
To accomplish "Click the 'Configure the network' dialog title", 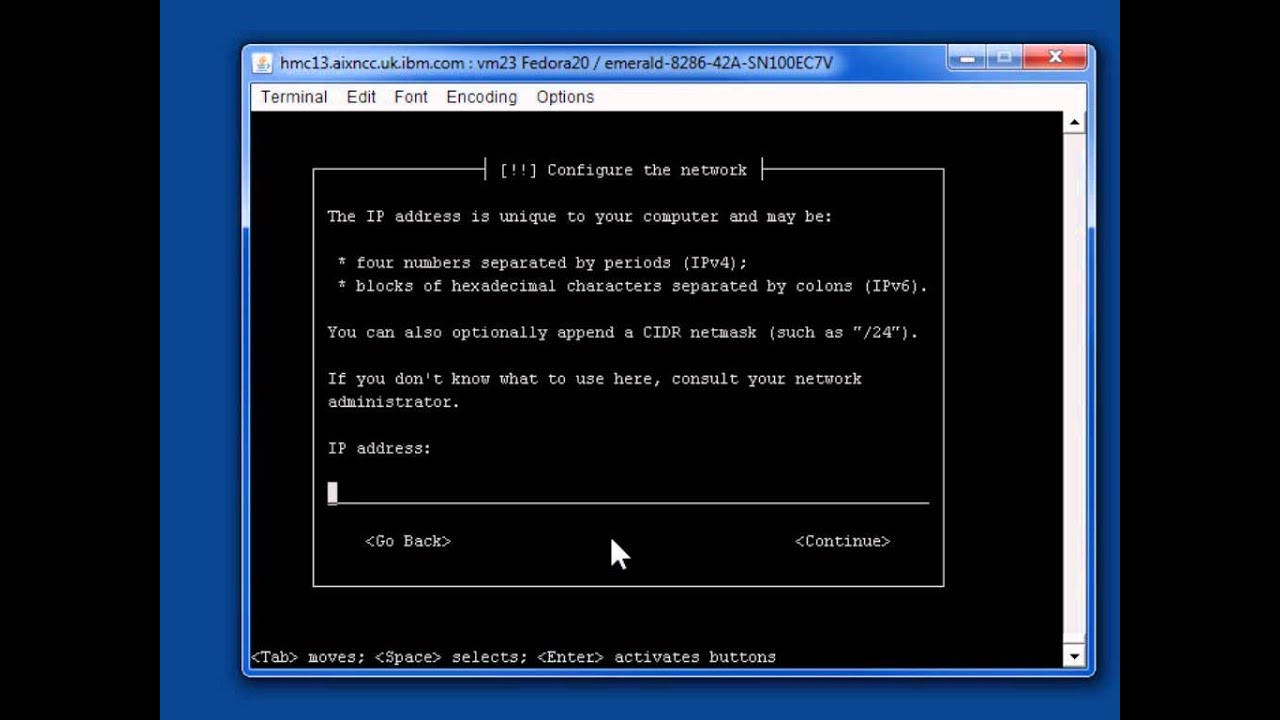I will (623, 170).
